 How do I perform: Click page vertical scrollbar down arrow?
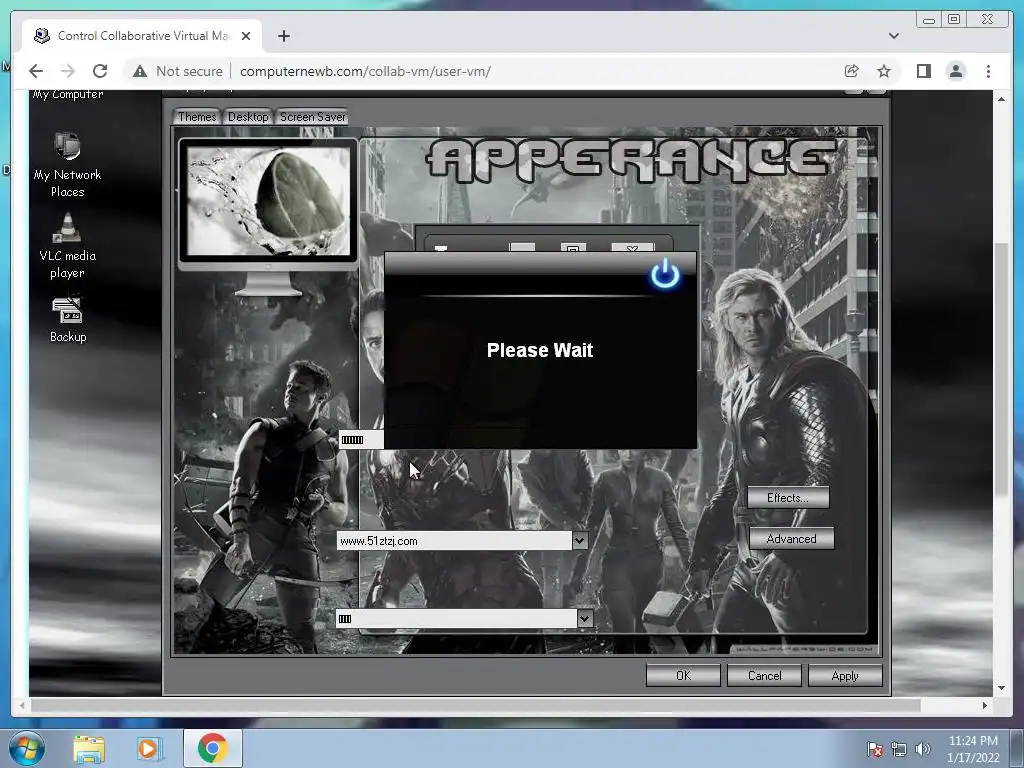click(1001, 688)
